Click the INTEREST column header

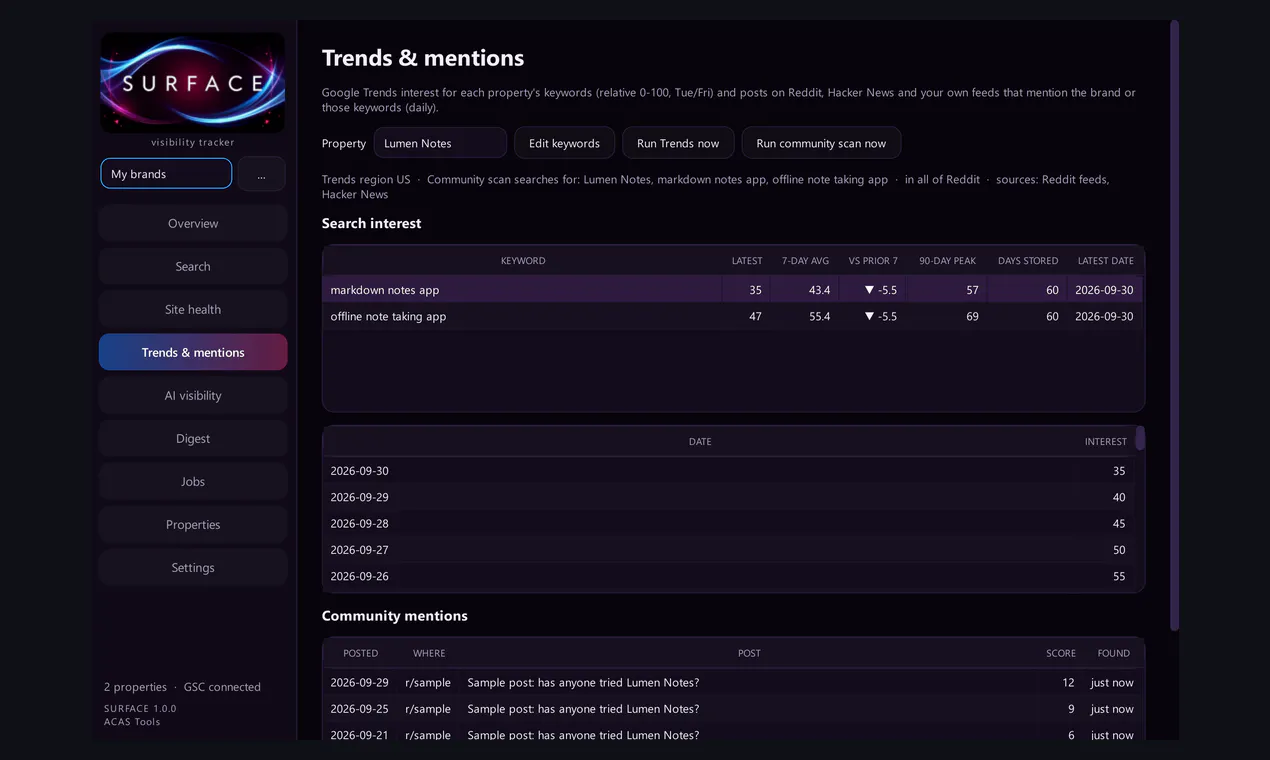(x=1105, y=442)
